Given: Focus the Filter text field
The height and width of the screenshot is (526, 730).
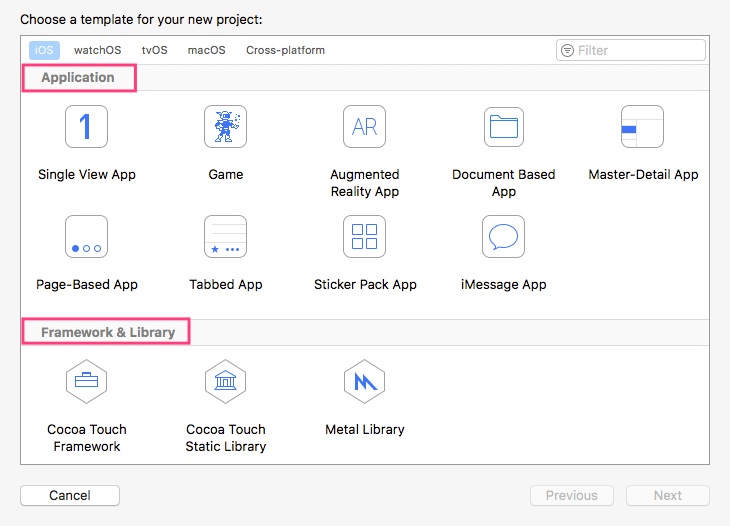Looking at the screenshot, I should [631, 50].
